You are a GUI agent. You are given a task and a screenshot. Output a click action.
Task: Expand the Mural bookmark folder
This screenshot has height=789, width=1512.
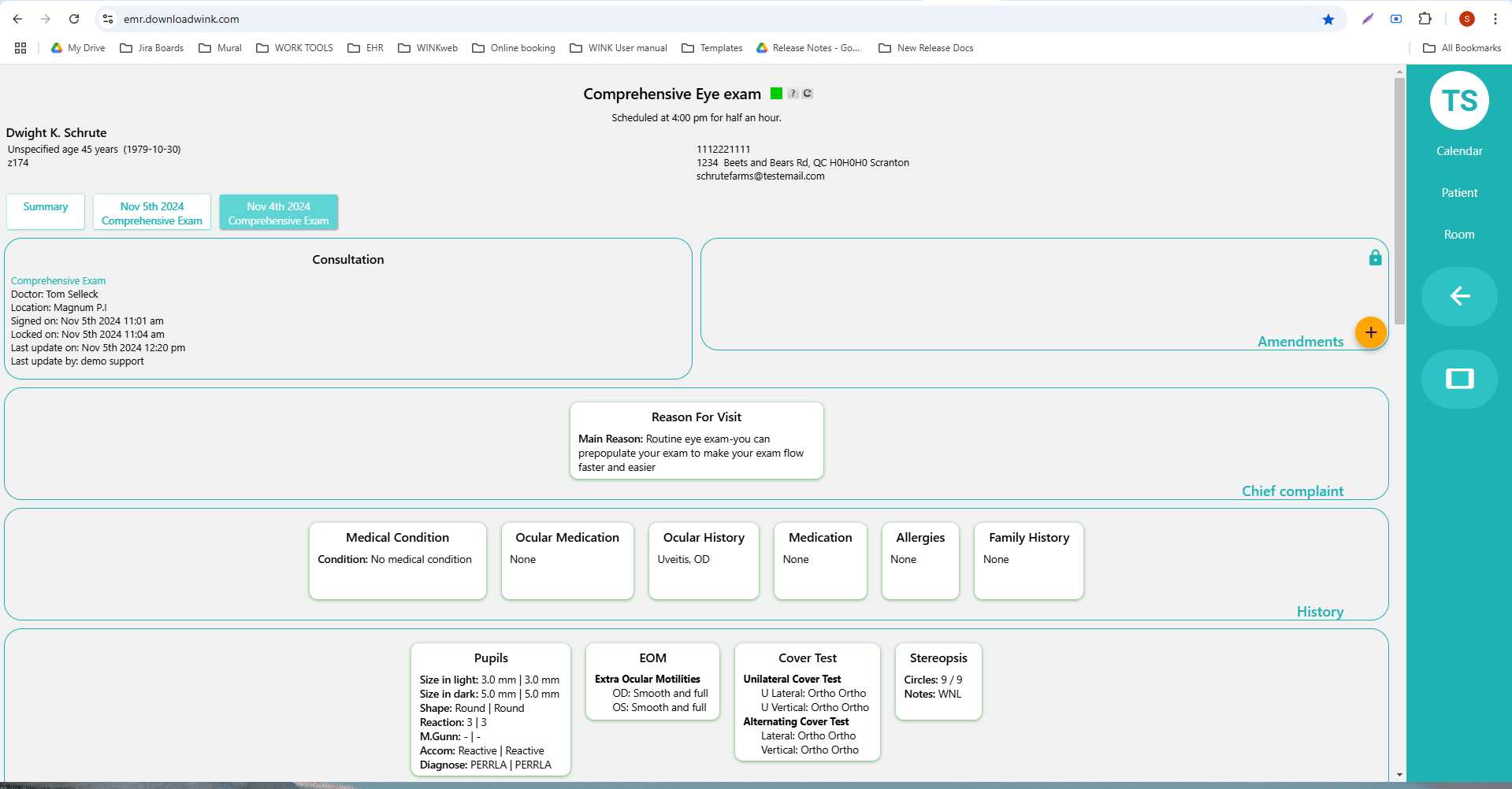tap(221, 48)
